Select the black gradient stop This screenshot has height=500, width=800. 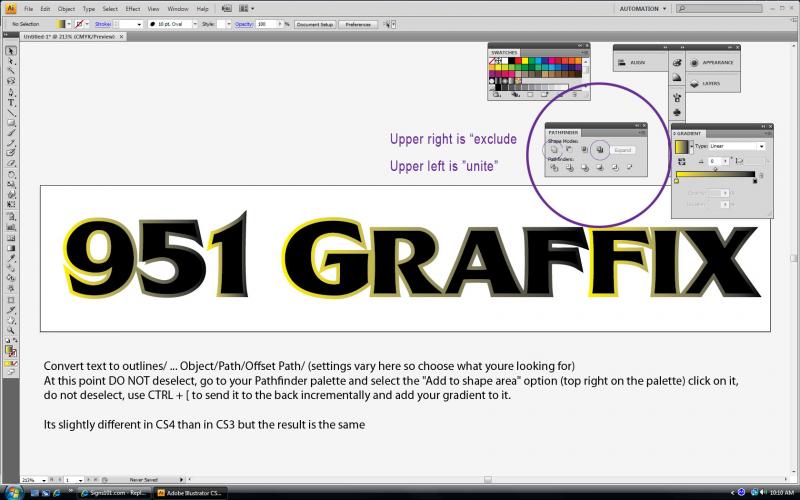click(x=755, y=181)
